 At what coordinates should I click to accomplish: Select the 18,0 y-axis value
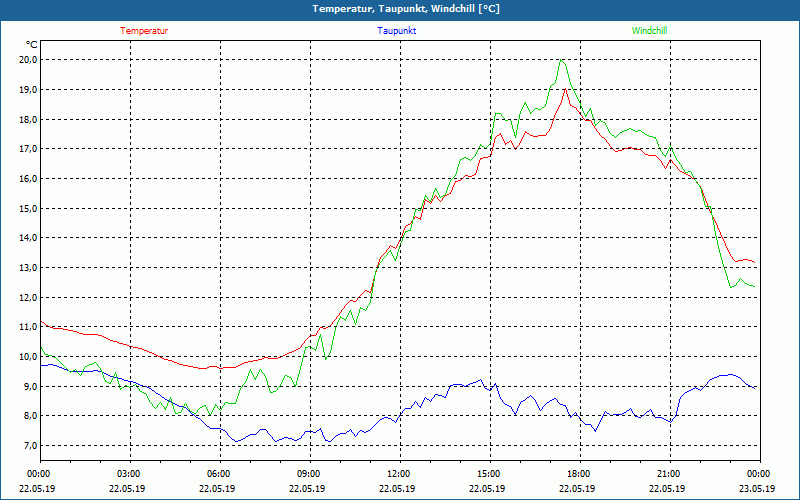click(x=29, y=119)
